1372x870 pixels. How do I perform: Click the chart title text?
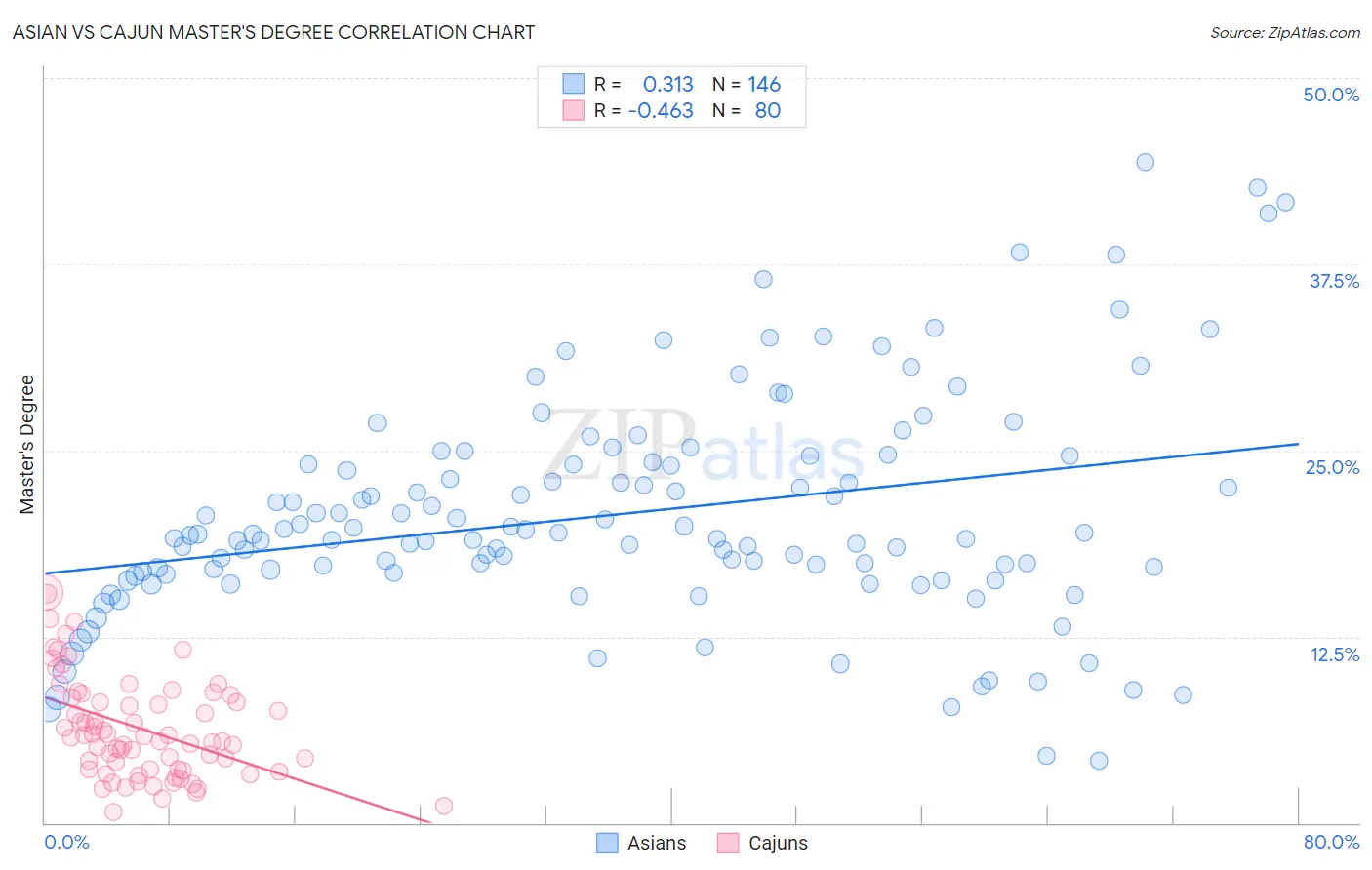[x=273, y=32]
